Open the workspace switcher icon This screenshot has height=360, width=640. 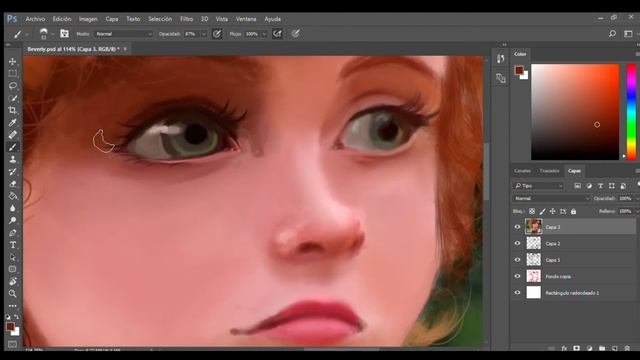coord(628,34)
